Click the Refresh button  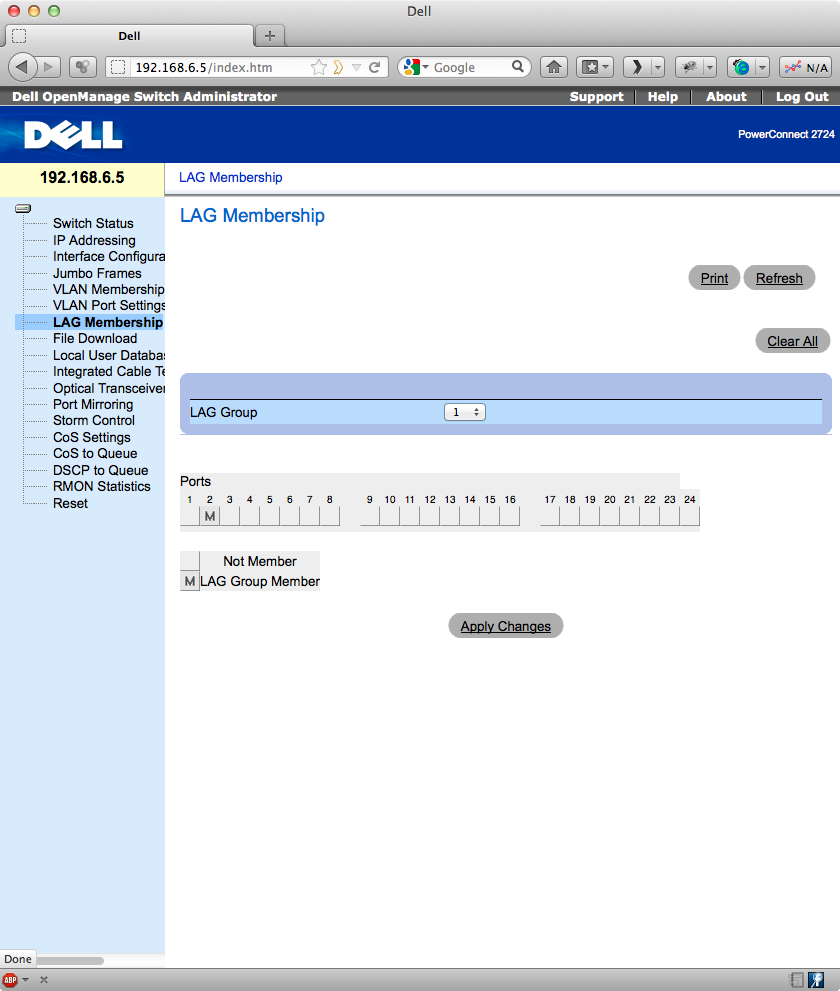(x=779, y=278)
